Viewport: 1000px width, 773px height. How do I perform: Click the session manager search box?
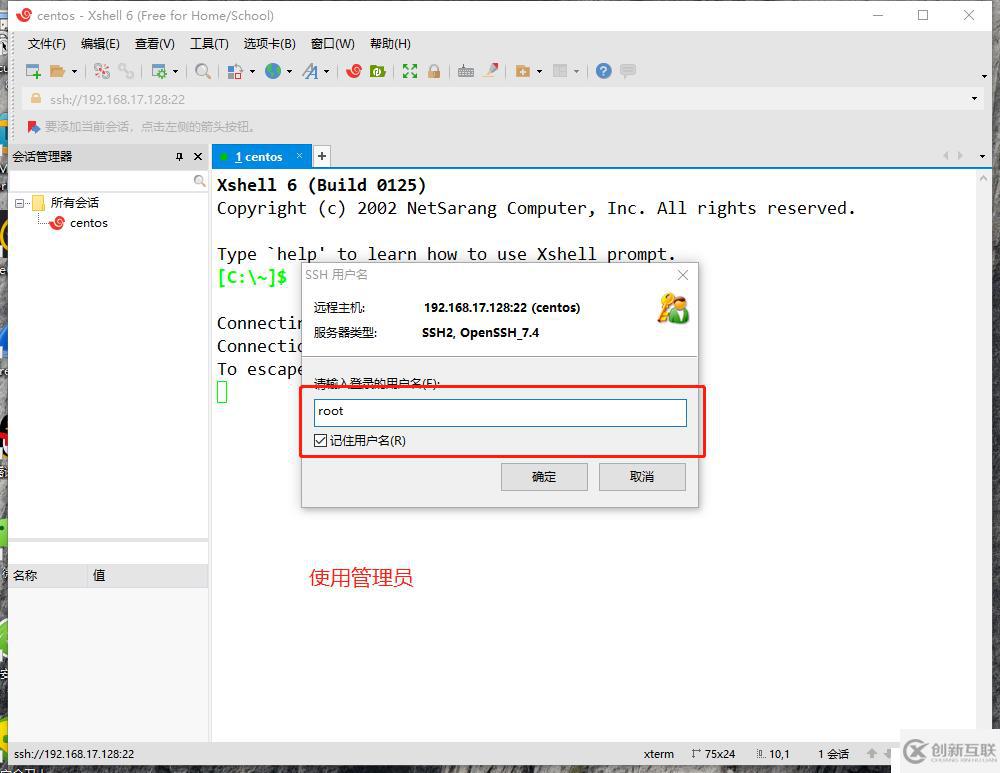103,181
